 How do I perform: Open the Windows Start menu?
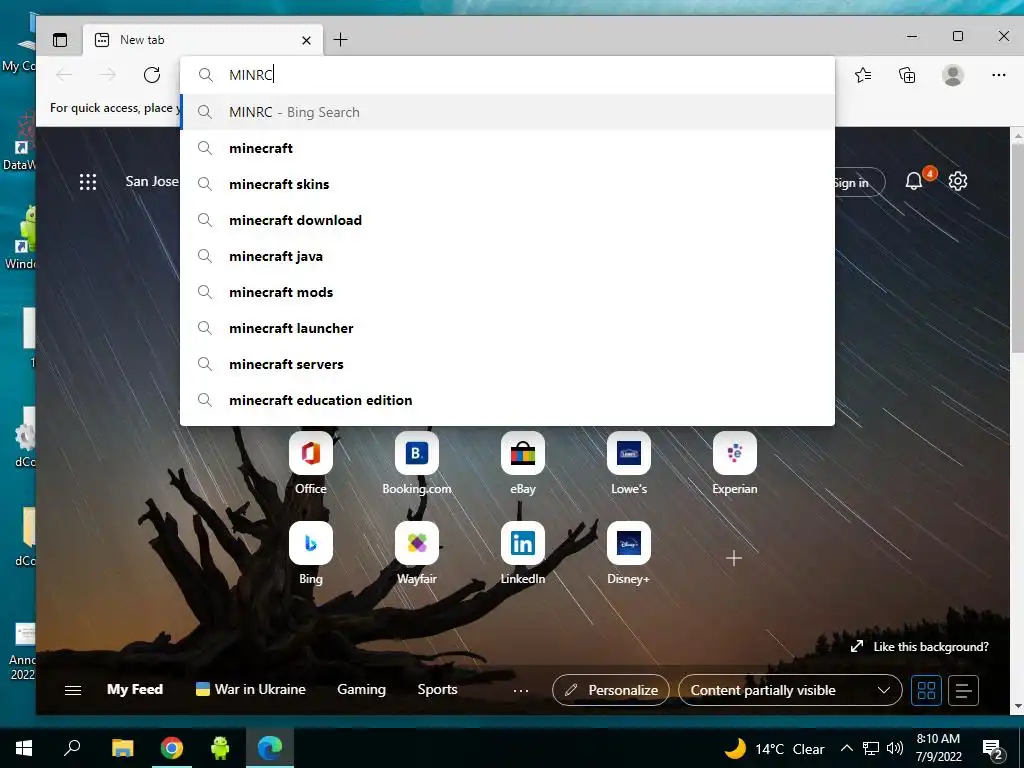[24, 748]
